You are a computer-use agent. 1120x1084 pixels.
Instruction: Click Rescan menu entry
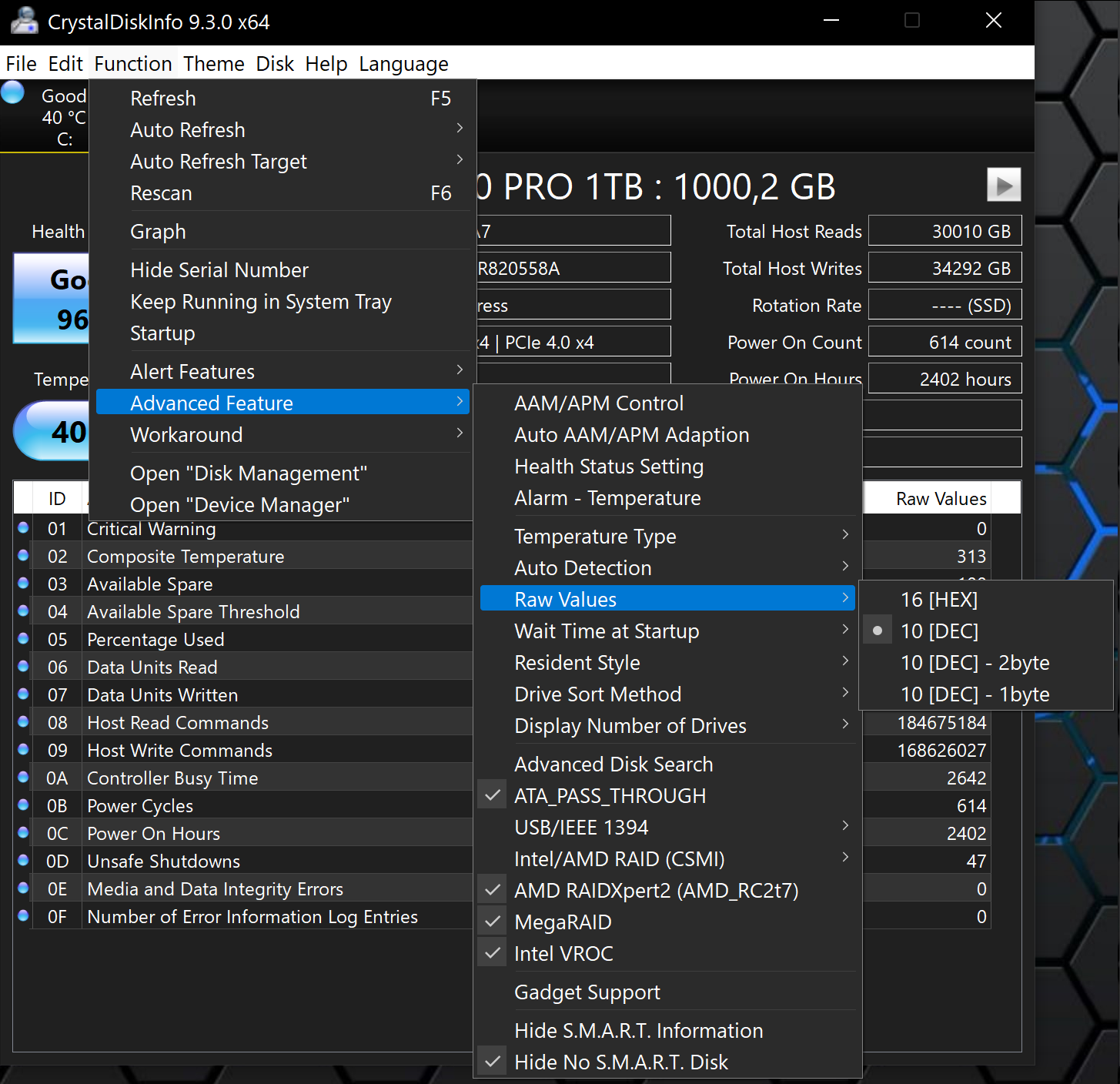283,192
